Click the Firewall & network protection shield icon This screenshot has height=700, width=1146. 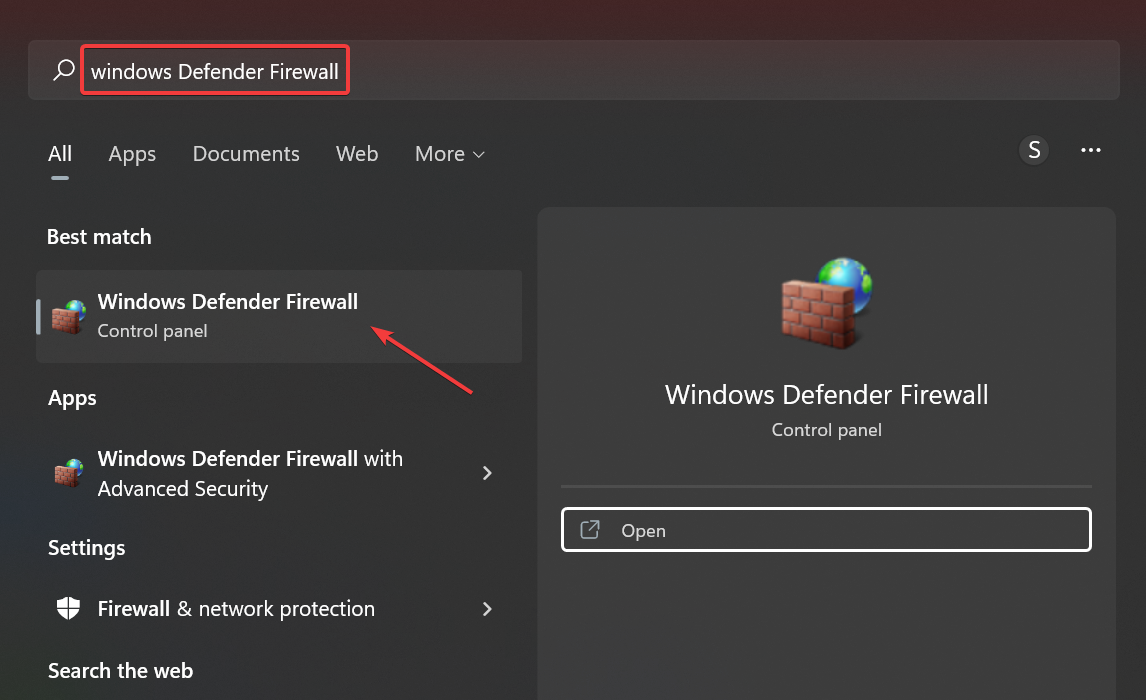pyautogui.click(x=68, y=608)
